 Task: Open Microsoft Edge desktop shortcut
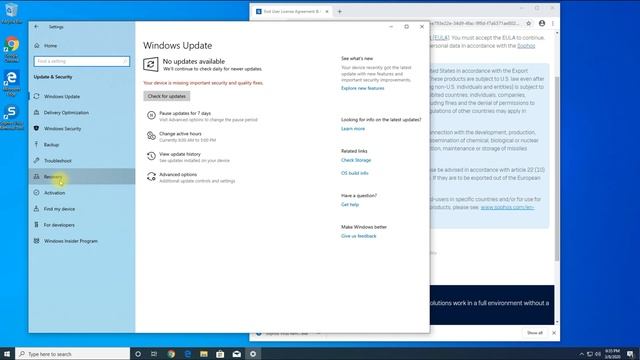(11, 83)
